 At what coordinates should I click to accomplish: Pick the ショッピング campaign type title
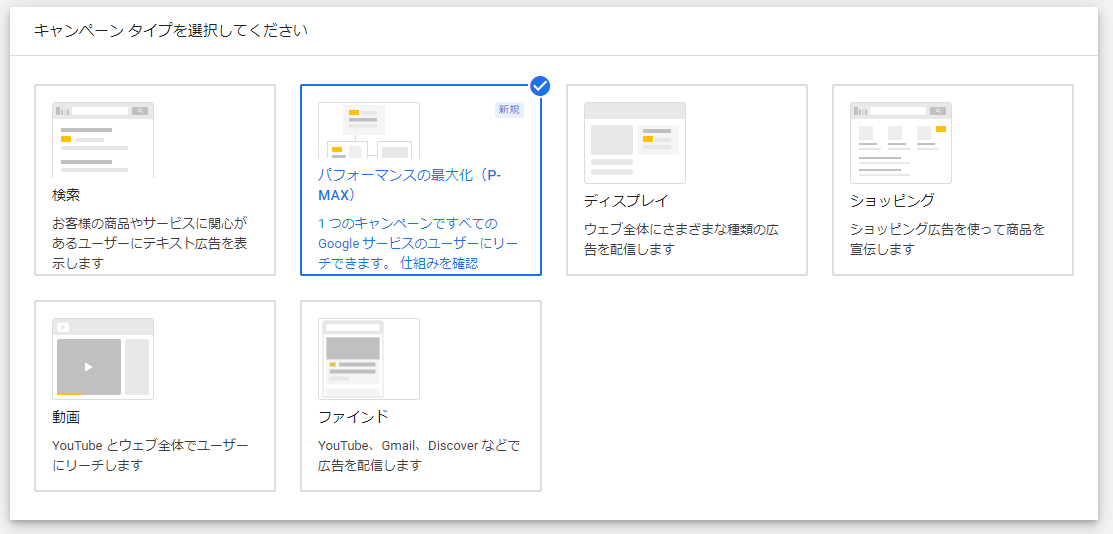[x=892, y=201]
